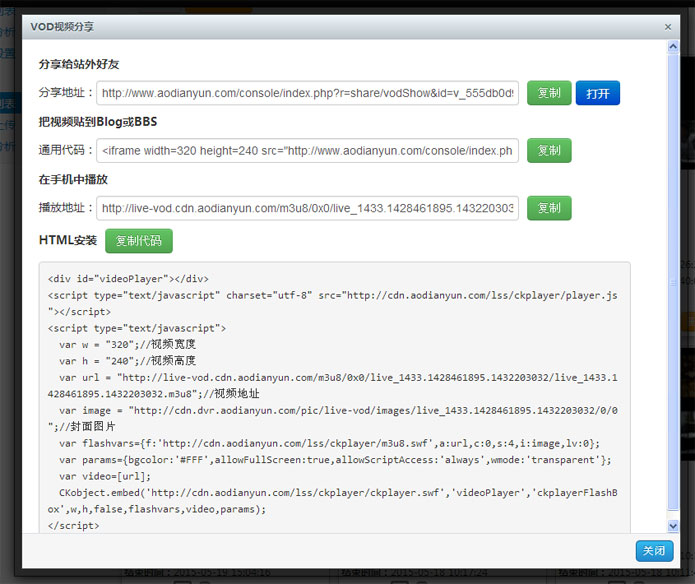Click the 分享给站外好友 heading
This screenshot has width=695, height=584.
coord(79,64)
